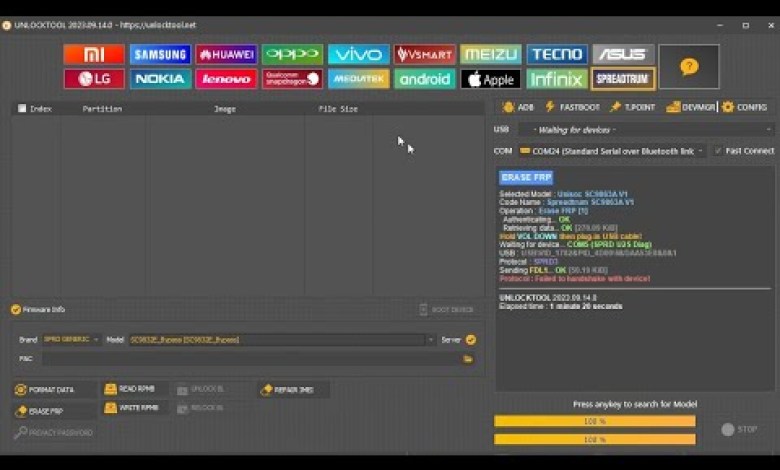Click the Privacy Password button
780x470 pixels.
pyautogui.click(x=54, y=433)
